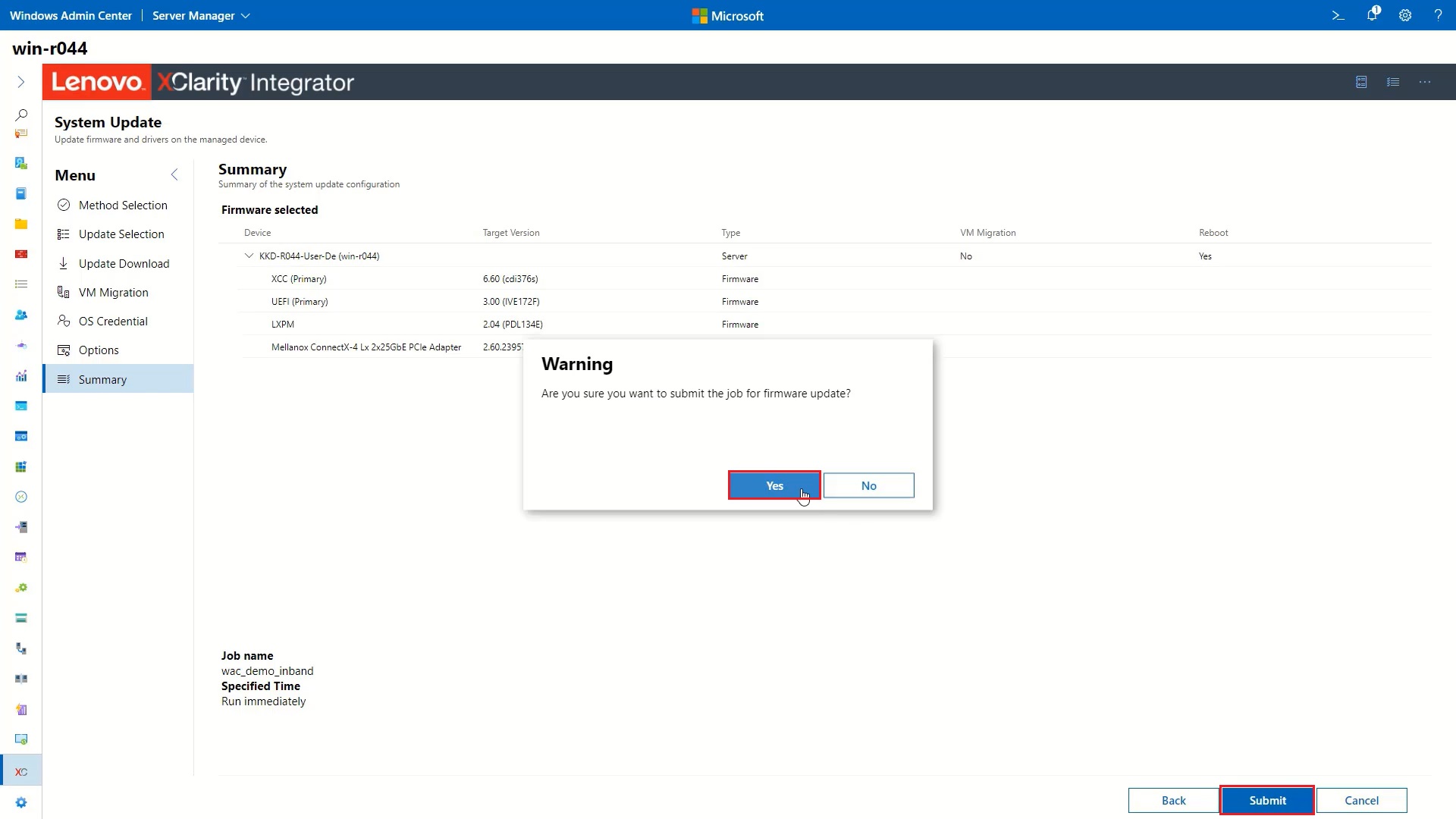Viewport: 1456px width, 819px height.
Task: Expand the left tools sidebar
Action: coord(21,82)
